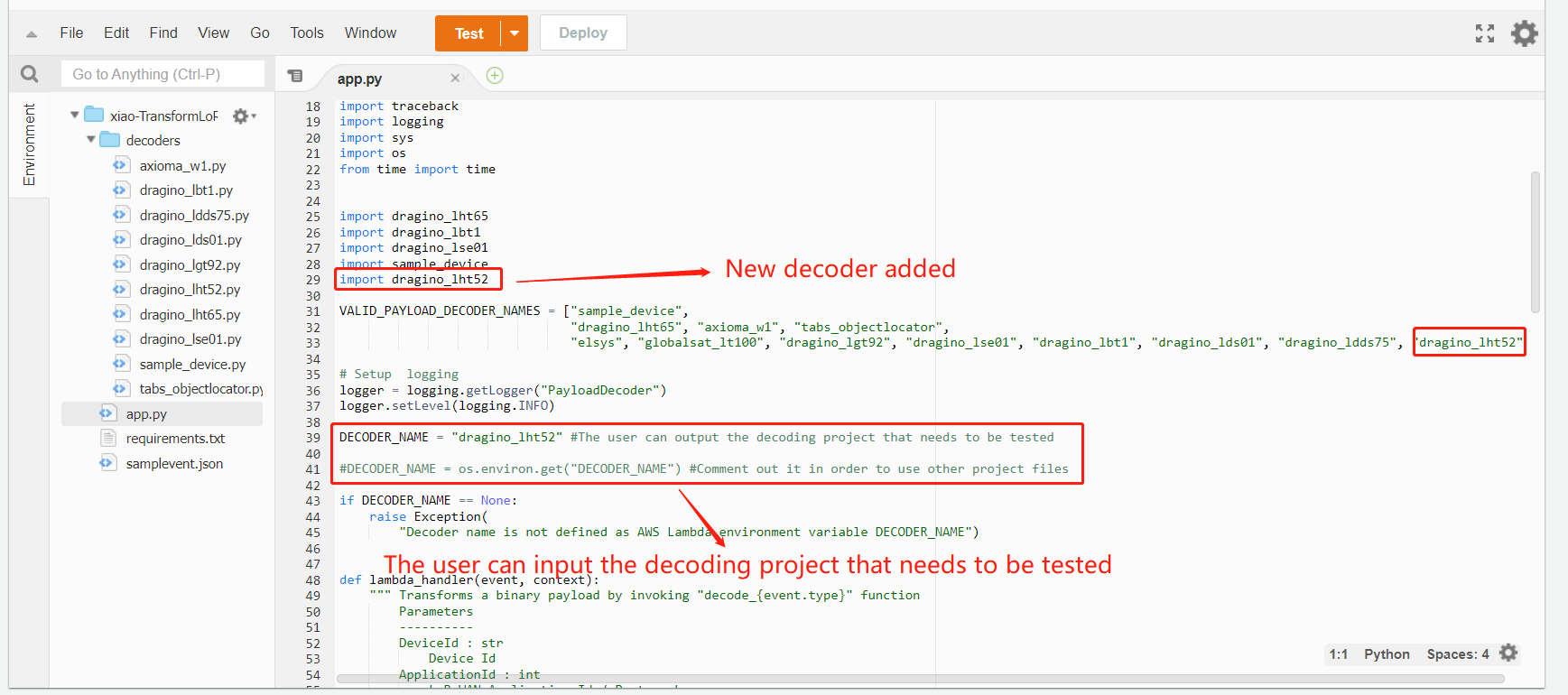Click the dragino_ldds75.py file icon
The width and height of the screenshot is (1568, 695).
click(120, 215)
